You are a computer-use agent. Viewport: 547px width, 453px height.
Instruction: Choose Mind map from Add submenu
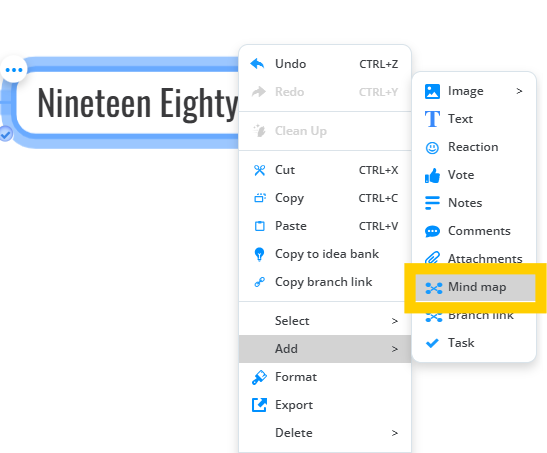coord(475,288)
